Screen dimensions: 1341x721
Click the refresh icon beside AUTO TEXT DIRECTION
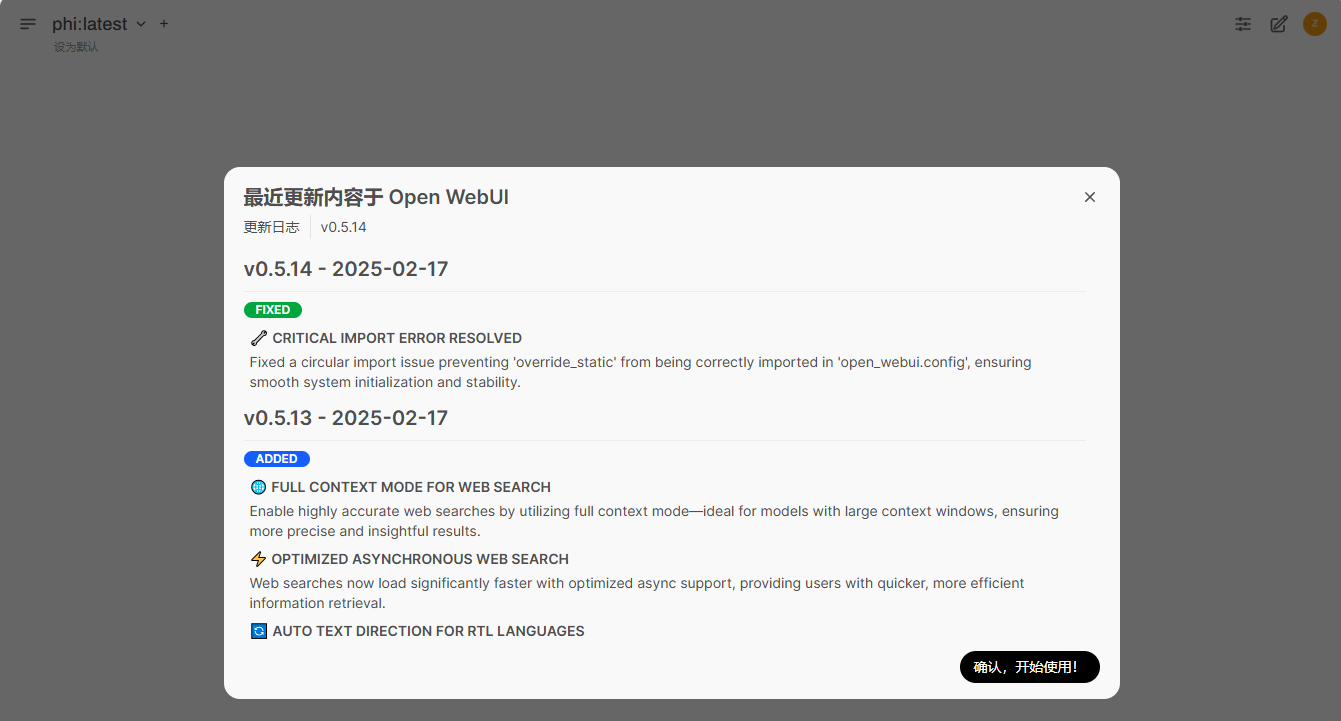point(259,631)
